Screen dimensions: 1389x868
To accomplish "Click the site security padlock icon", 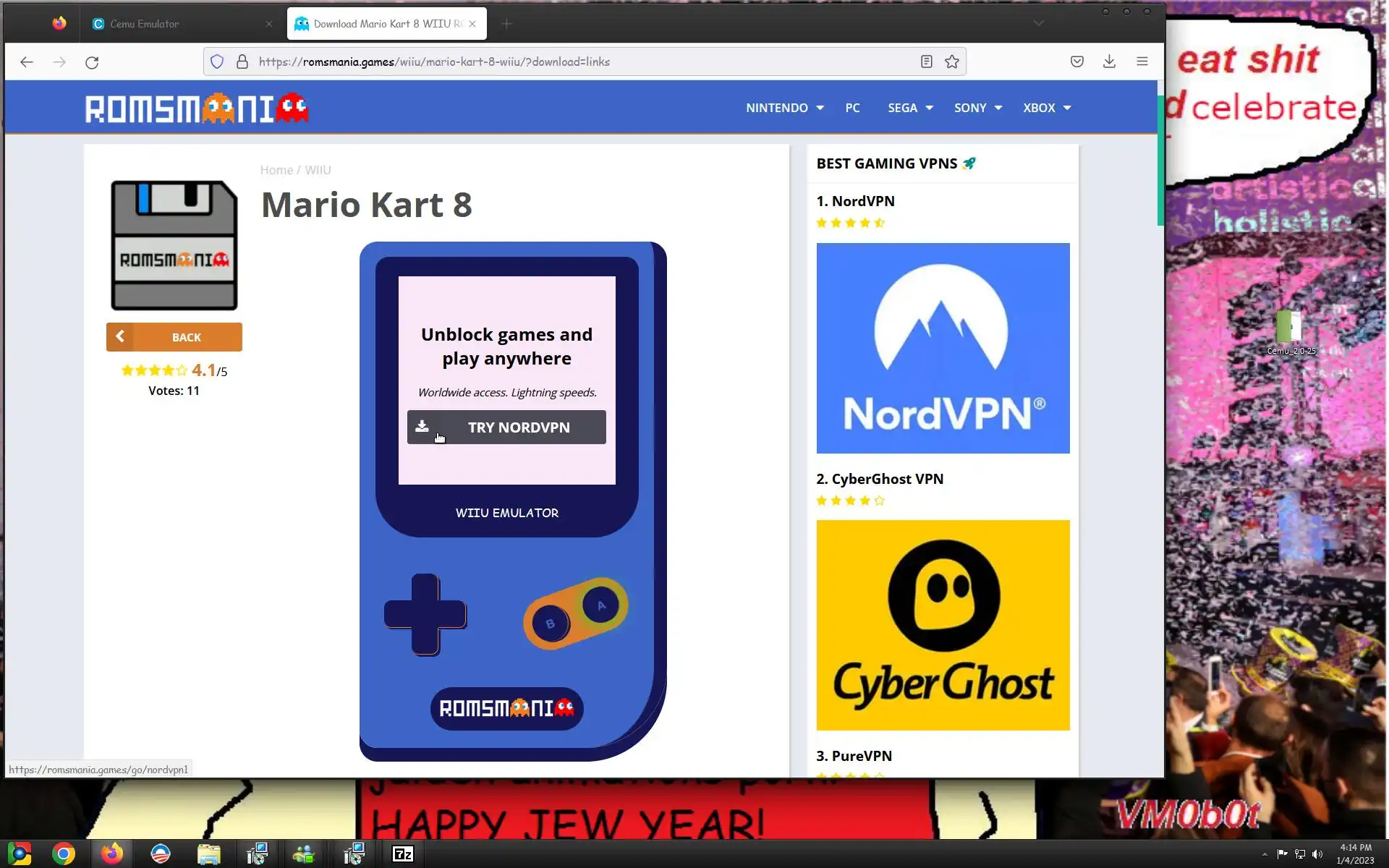I will pyautogui.click(x=242, y=62).
